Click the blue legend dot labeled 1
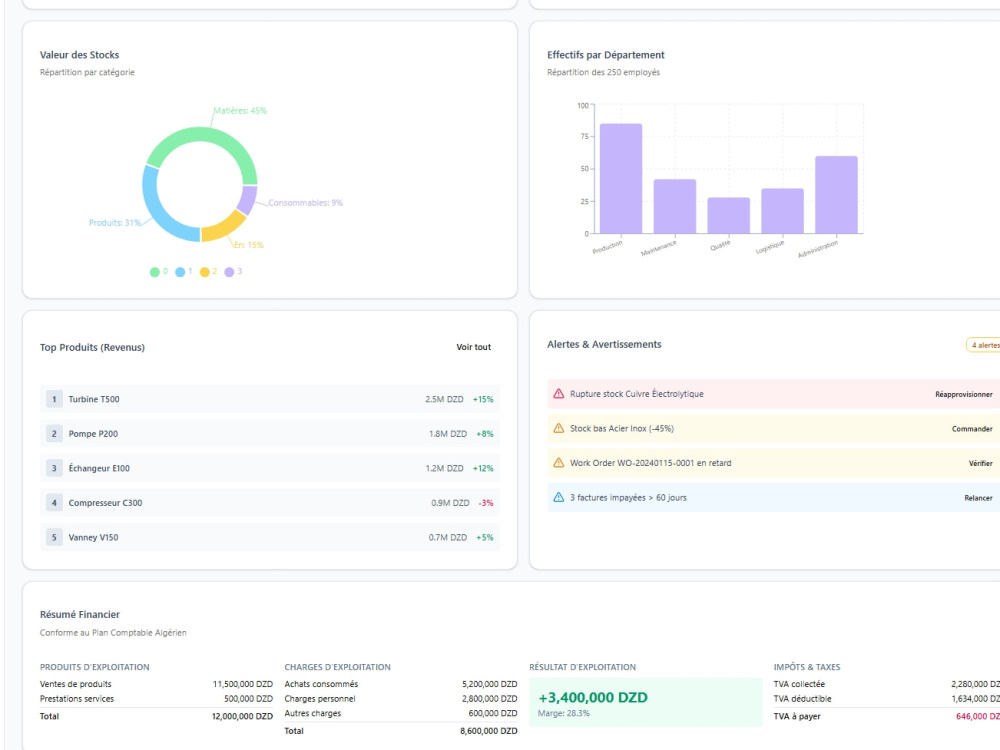This screenshot has height=750, width=1000. coord(180,272)
